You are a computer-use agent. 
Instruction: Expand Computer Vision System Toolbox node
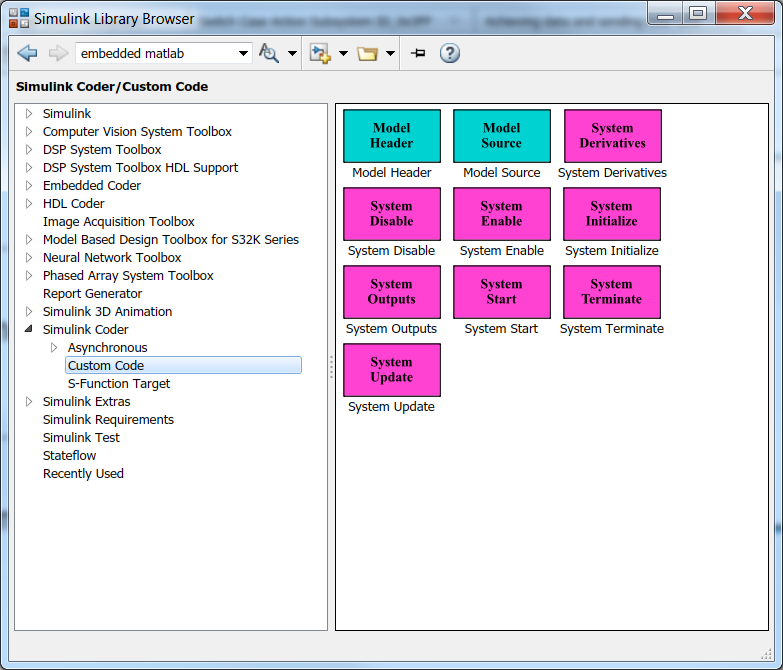29,131
